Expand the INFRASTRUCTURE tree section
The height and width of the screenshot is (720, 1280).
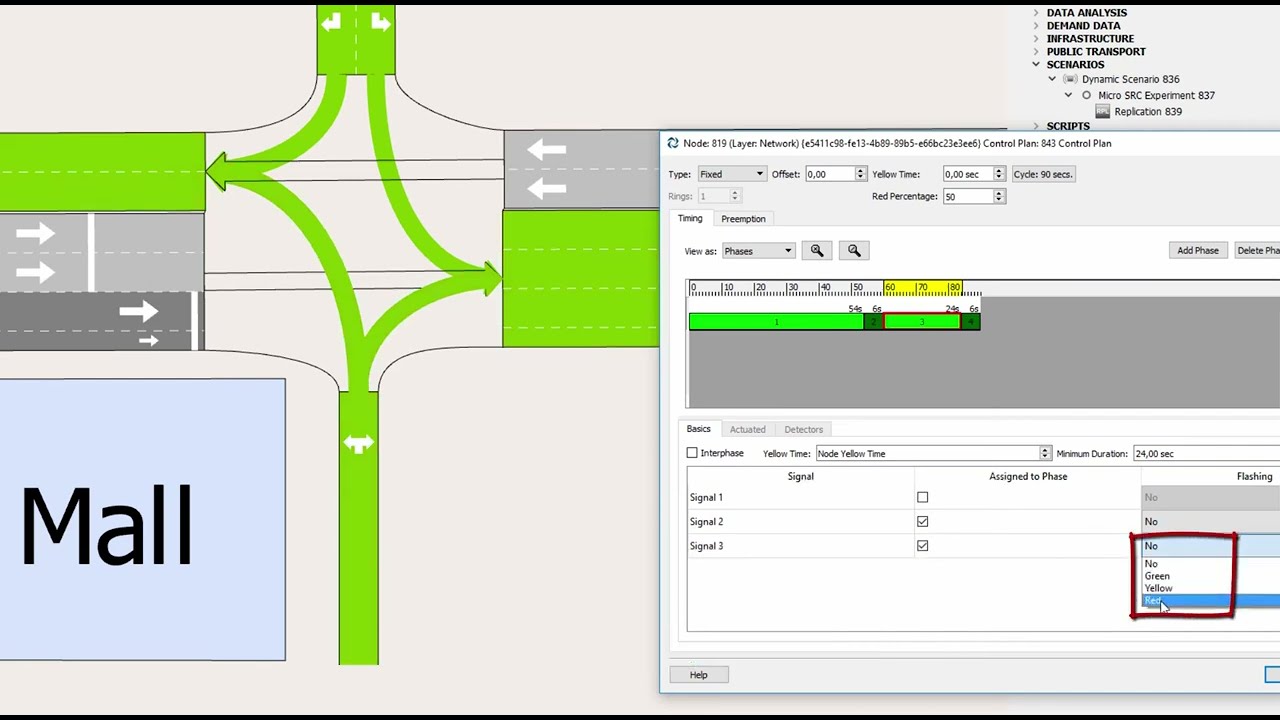pyautogui.click(x=1036, y=39)
